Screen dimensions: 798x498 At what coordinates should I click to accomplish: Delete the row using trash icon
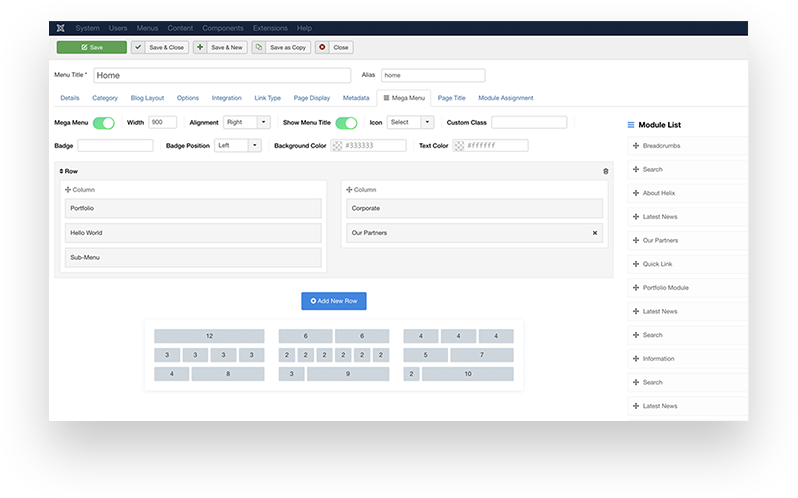click(605, 171)
